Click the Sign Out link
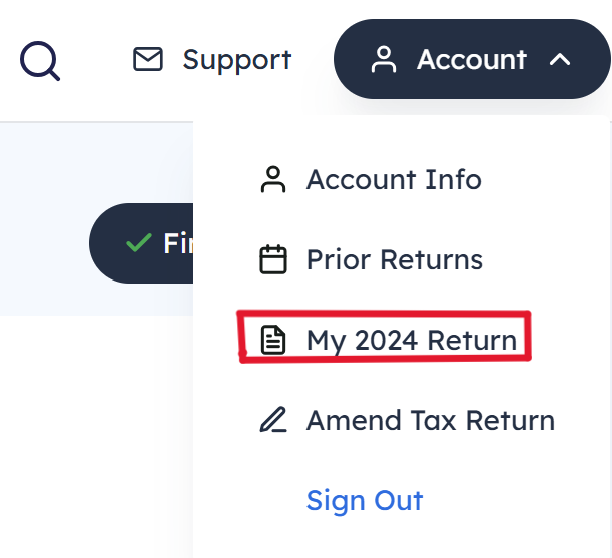The width and height of the screenshot is (612, 558). pyautogui.click(x=365, y=501)
